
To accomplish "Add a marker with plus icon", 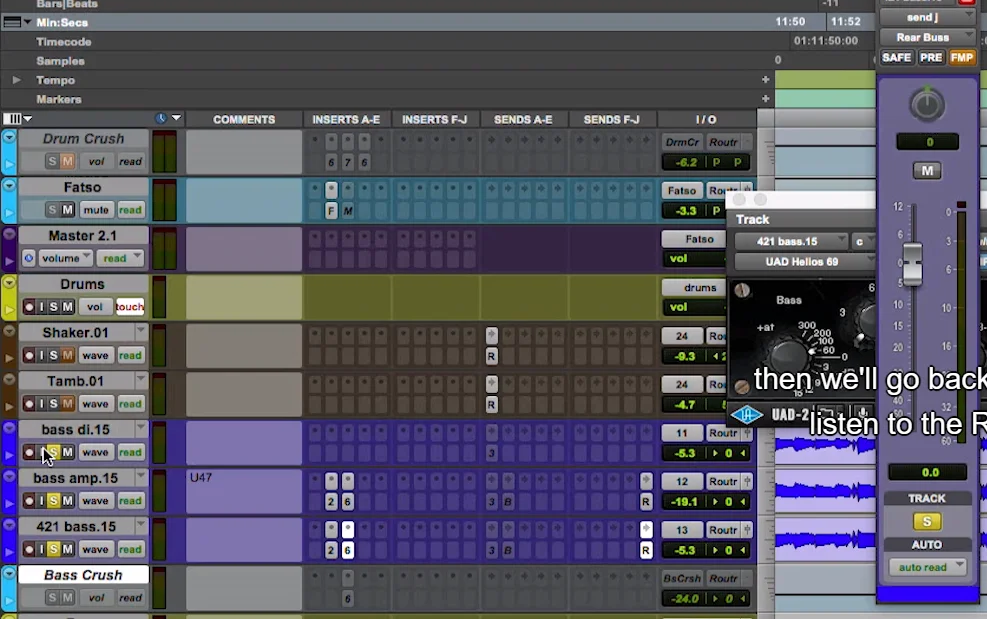I will (765, 99).
